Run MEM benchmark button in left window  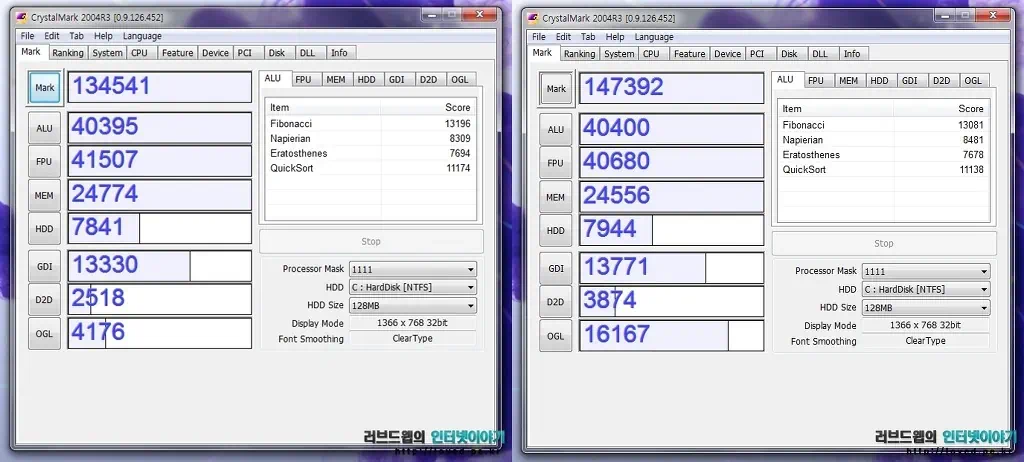pyautogui.click(x=44, y=195)
